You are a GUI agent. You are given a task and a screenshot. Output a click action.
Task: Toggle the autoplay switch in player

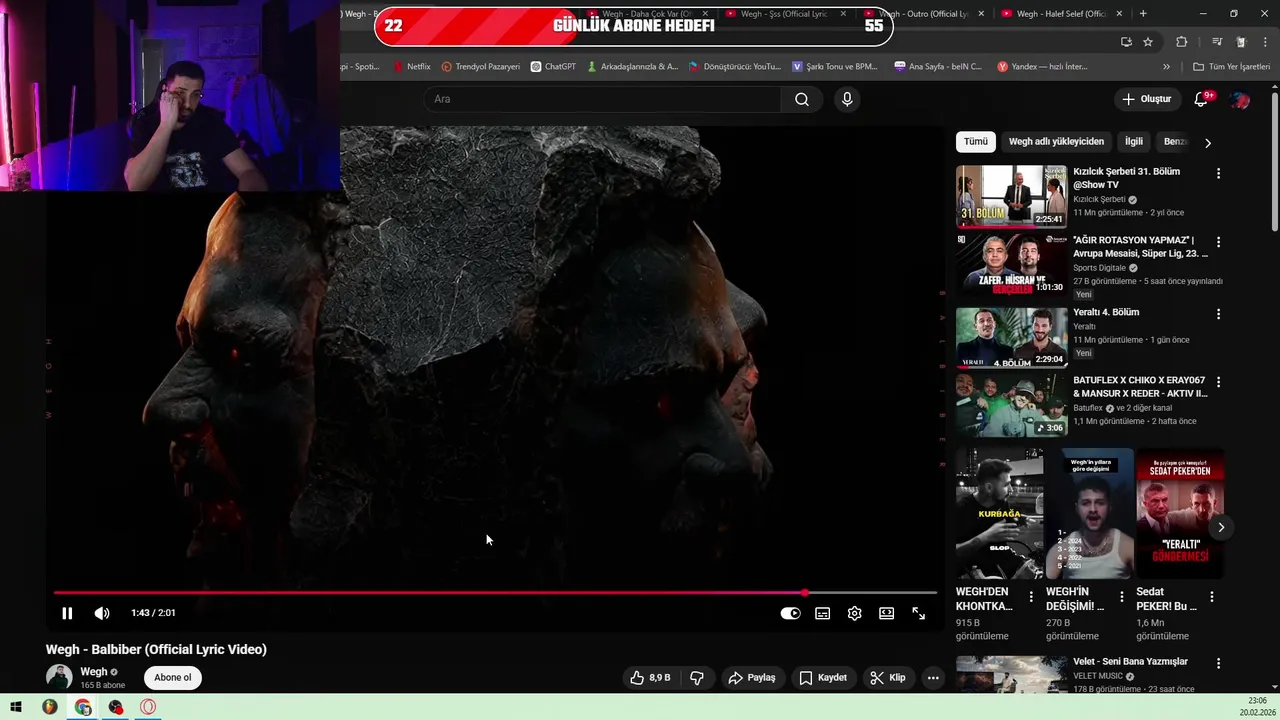tap(790, 613)
